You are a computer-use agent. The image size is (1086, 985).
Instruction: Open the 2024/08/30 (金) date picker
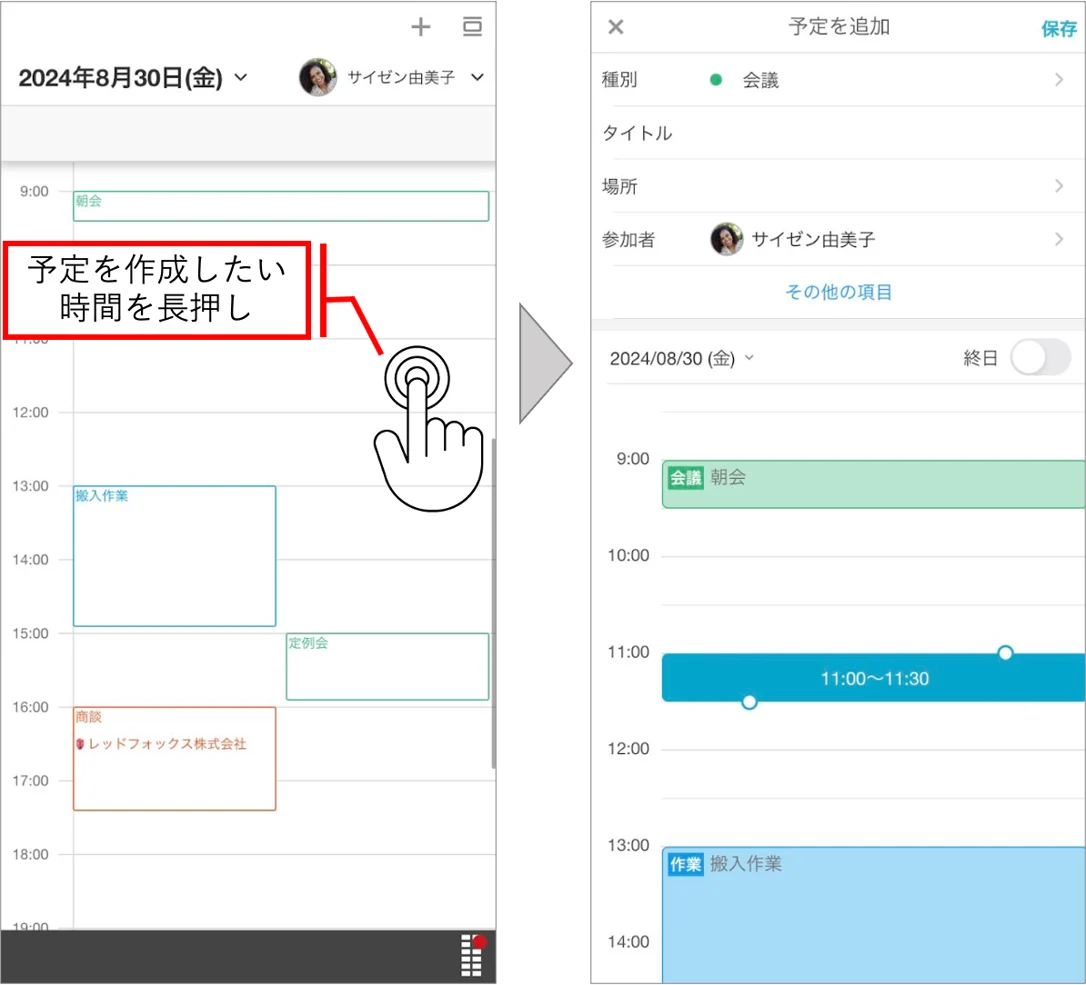coord(681,359)
